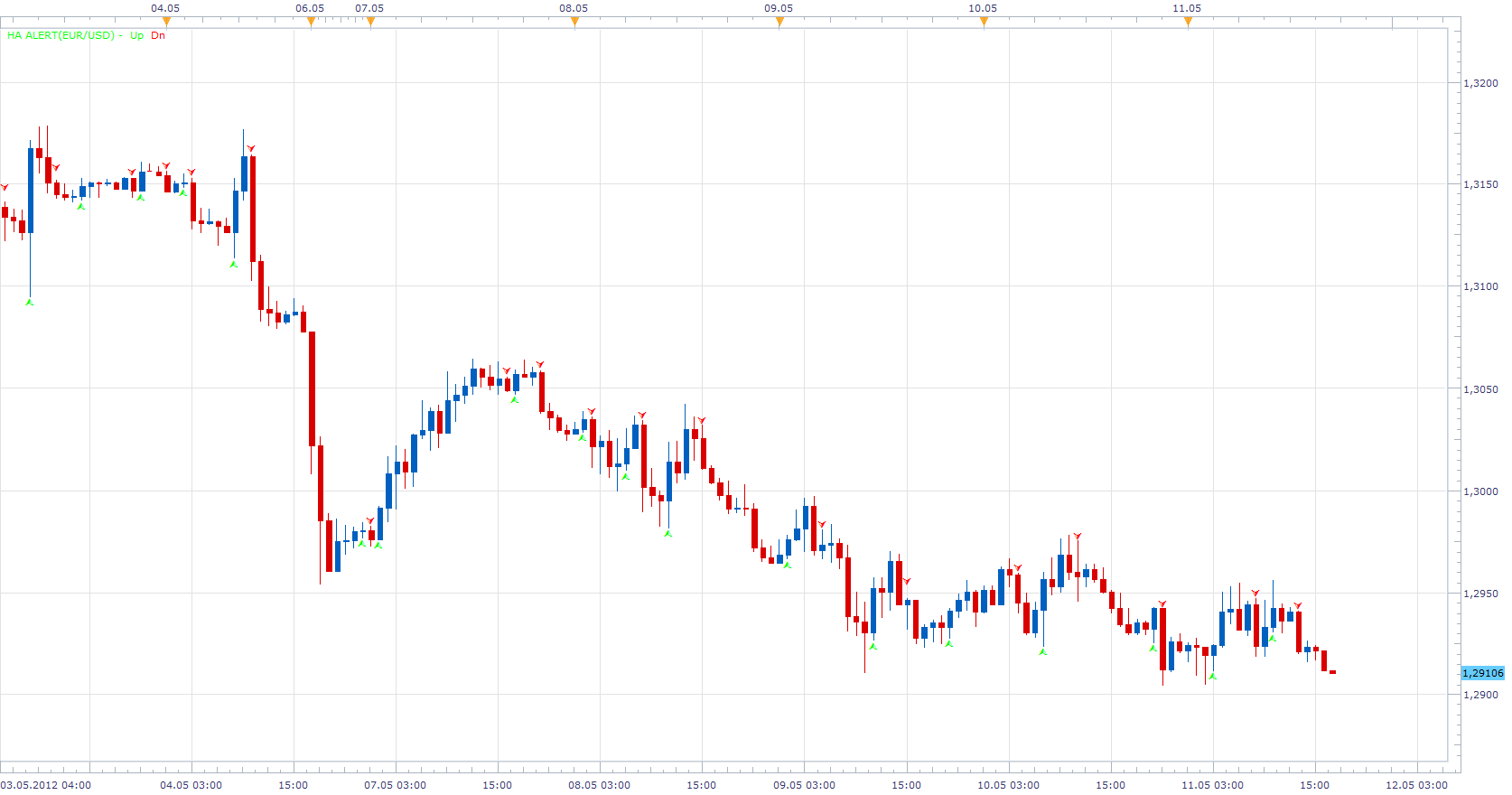Click the 11.05 03:00 time label
Image resolution: width=1512 pixels, height=795 pixels.
(1212, 785)
